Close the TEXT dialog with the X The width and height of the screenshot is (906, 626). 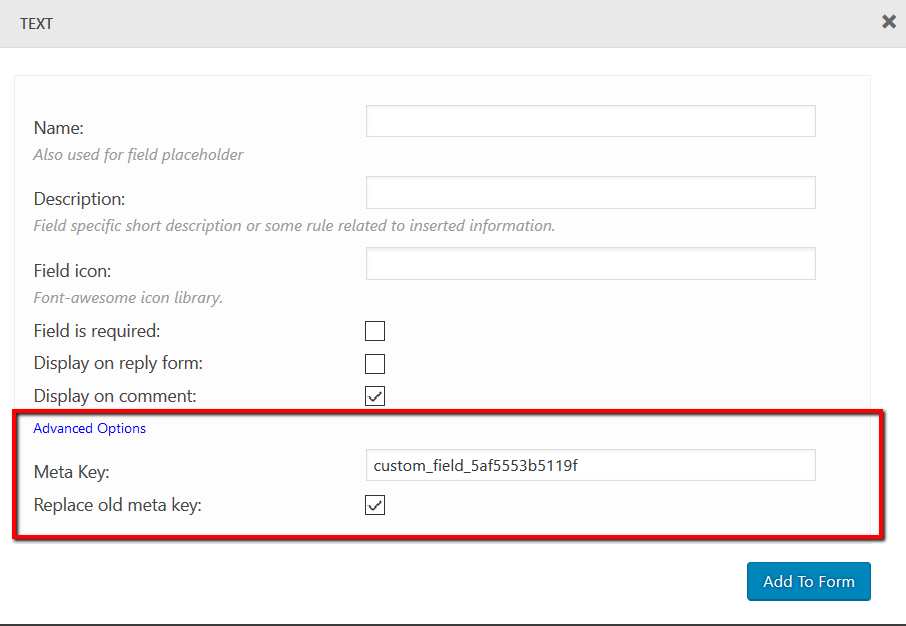888,21
